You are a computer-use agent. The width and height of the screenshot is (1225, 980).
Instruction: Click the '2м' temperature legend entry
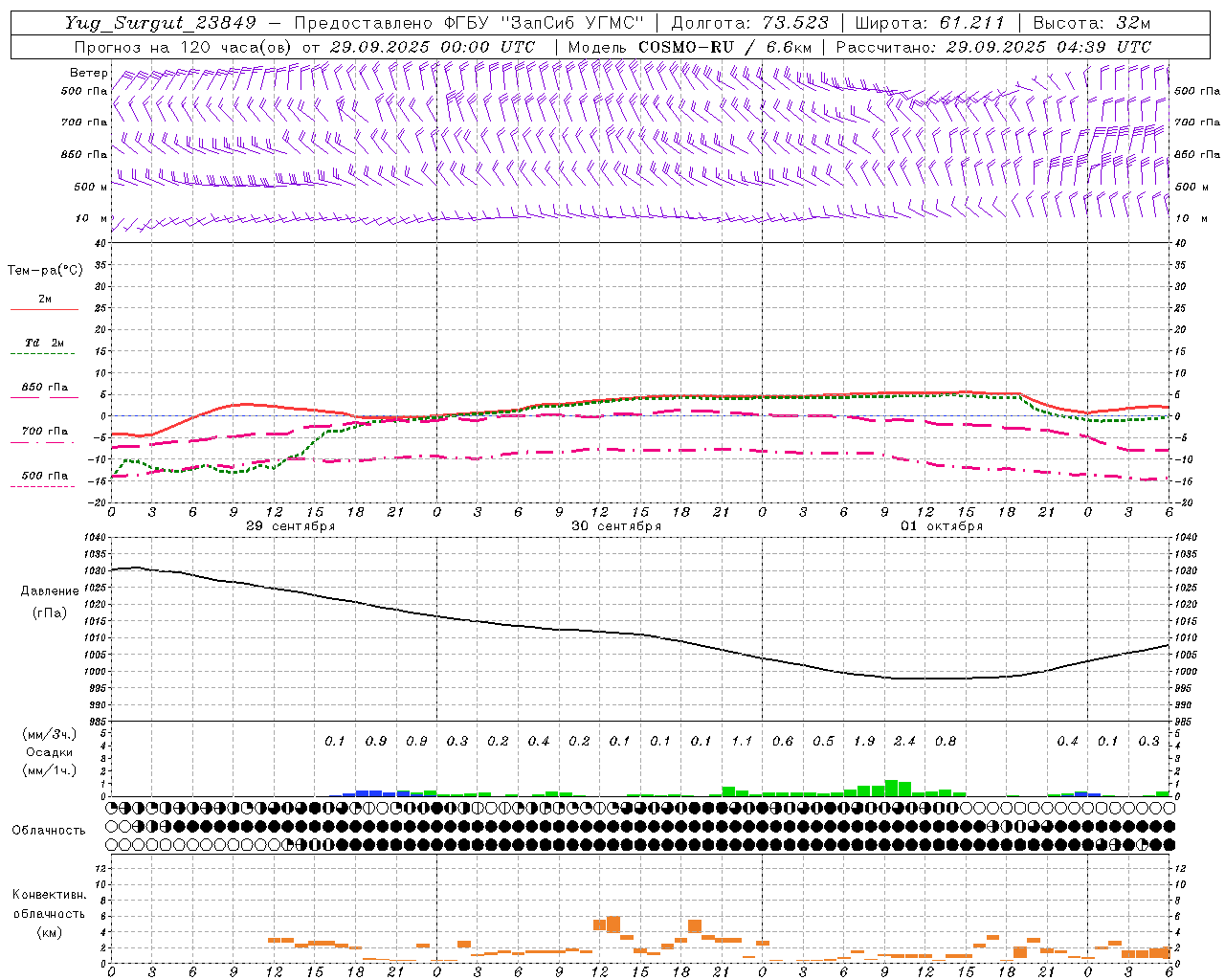(45, 299)
